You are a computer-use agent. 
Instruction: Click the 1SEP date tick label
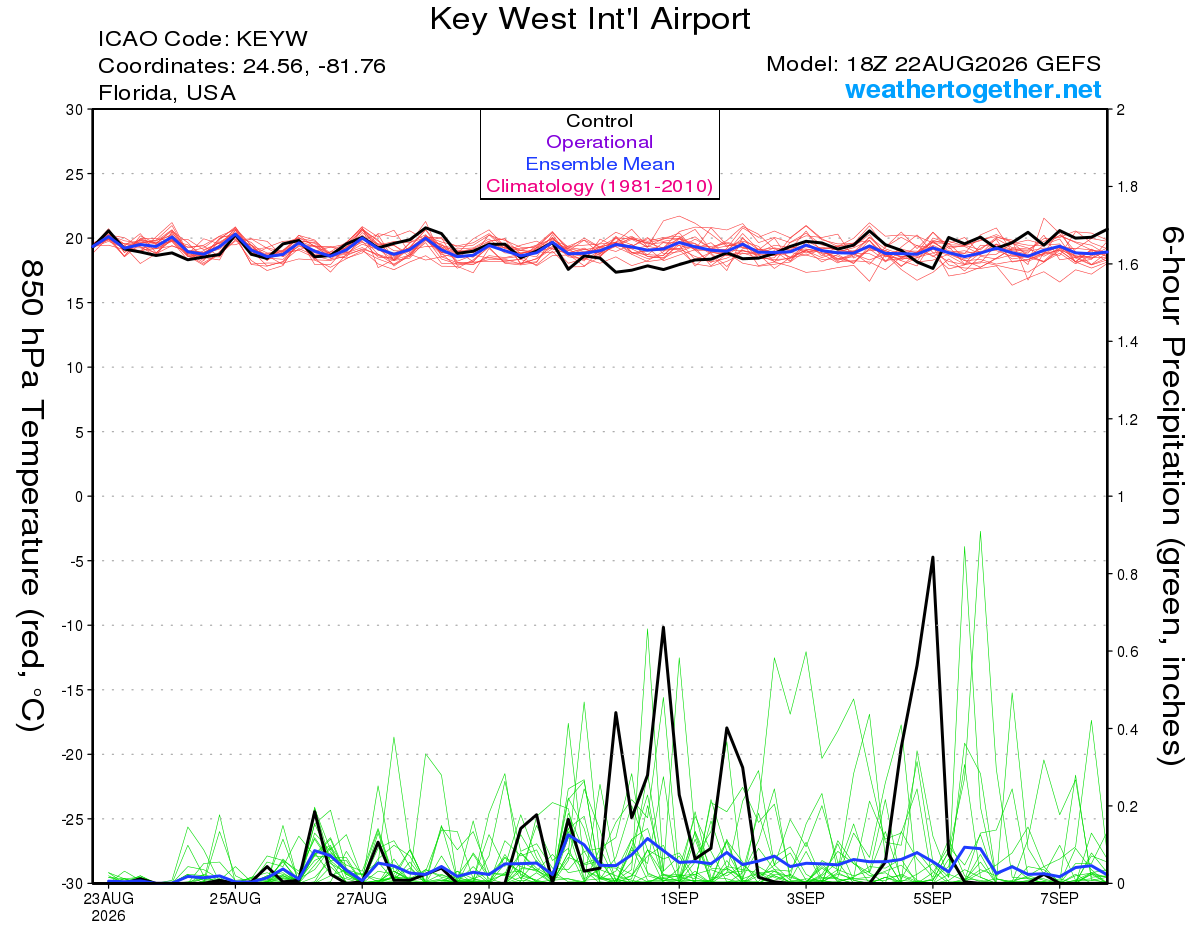tap(679, 898)
